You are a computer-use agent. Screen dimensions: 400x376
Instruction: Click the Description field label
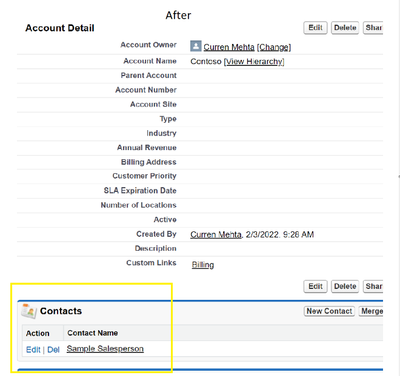coord(156,248)
